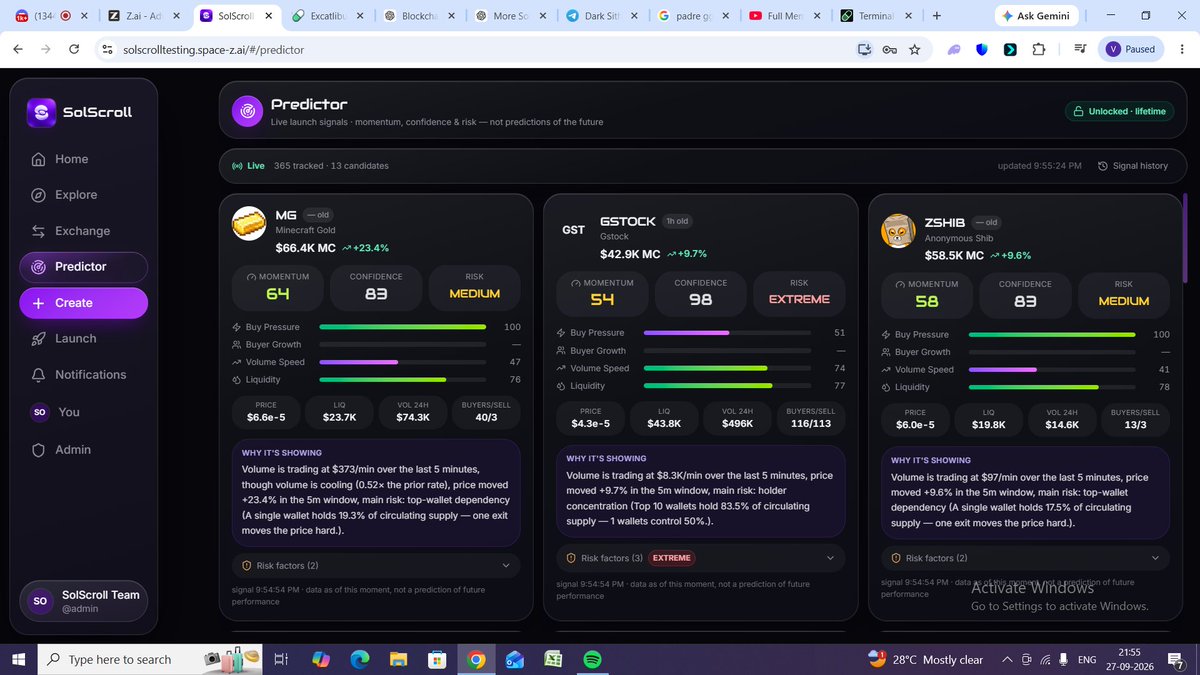Click the browser address bar

pos(480,49)
